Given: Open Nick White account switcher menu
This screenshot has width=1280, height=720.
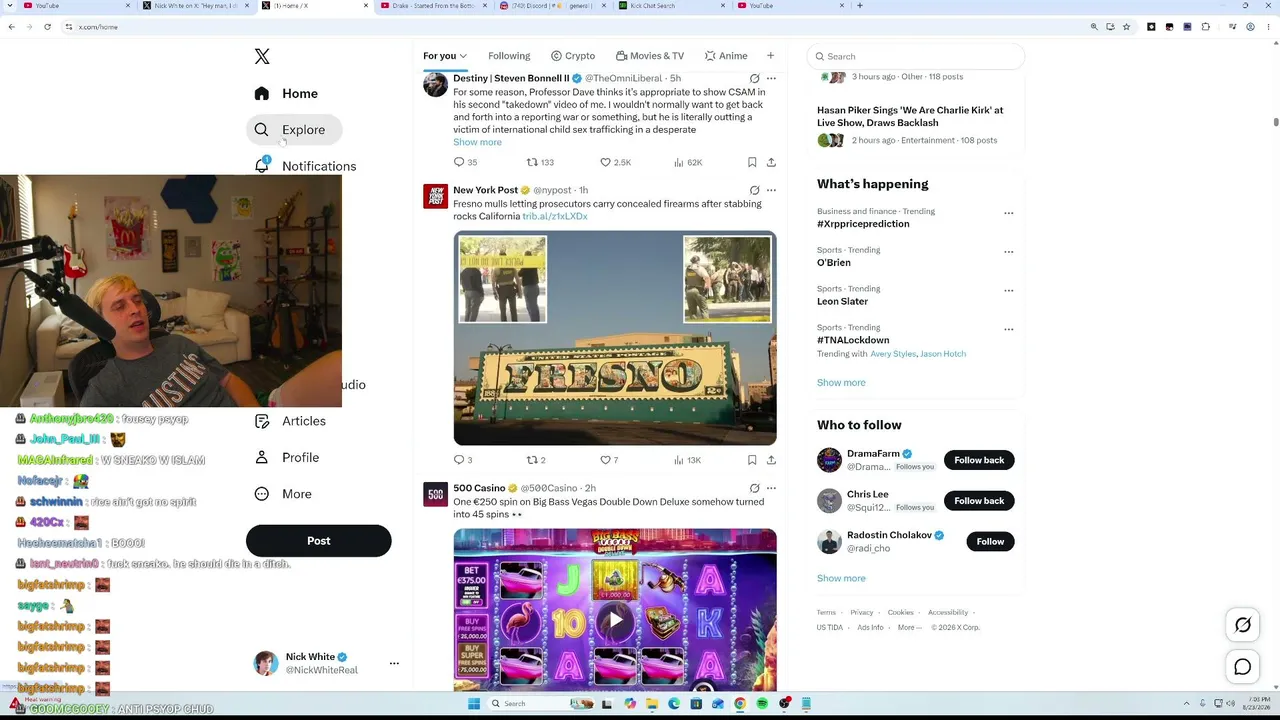Looking at the screenshot, I should [x=394, y=663].
